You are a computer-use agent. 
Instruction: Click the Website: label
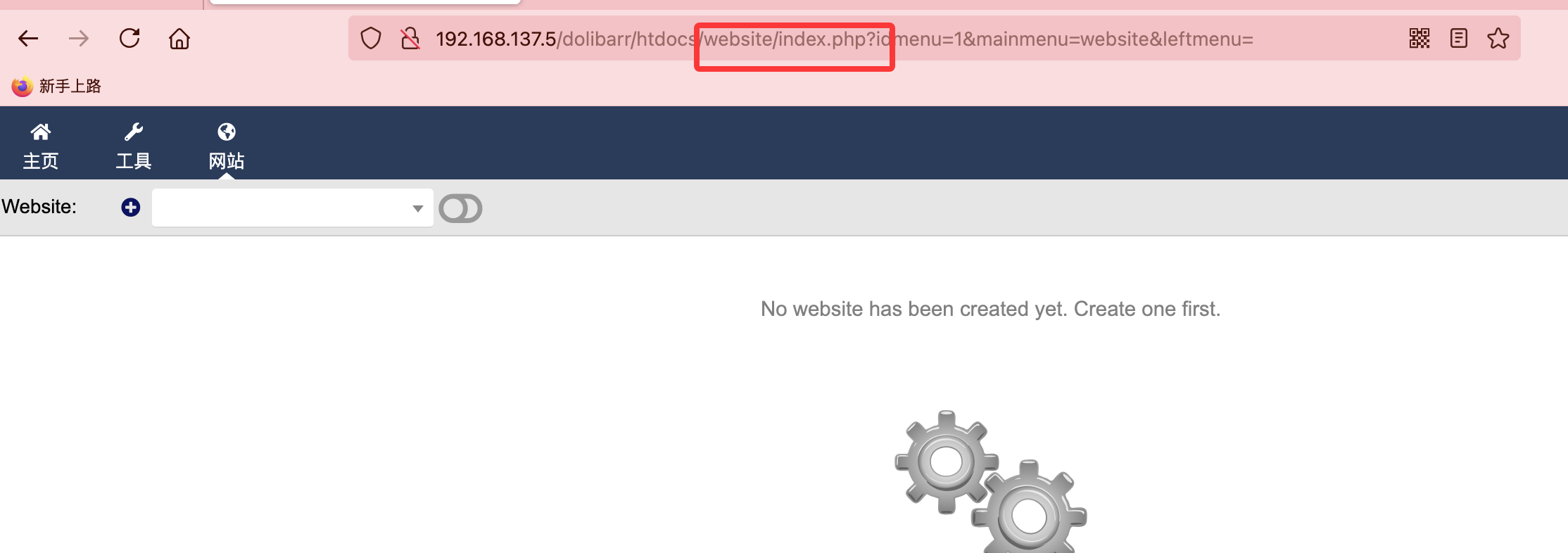(39, 207)
